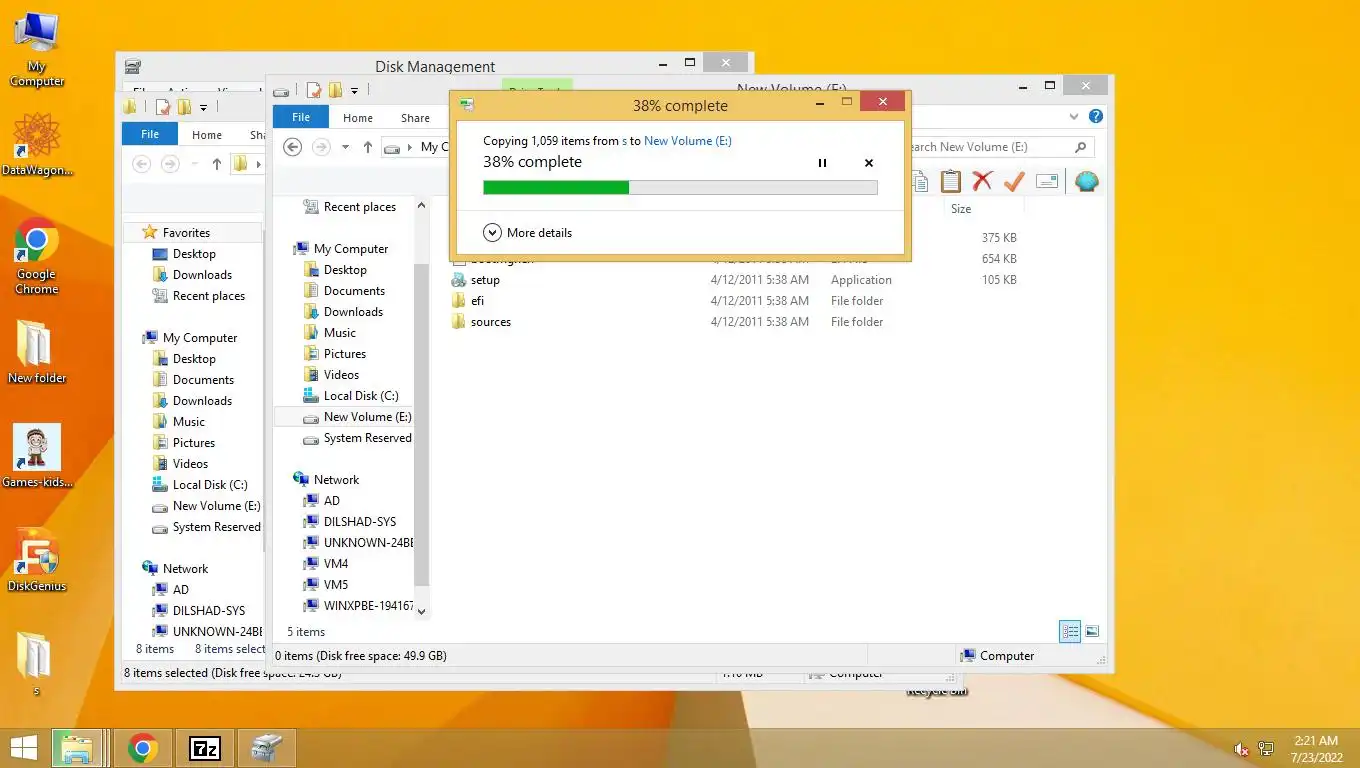Open recent locations dropdown in the New Volume window
1360x768 pixels.
tap(345, 147)
